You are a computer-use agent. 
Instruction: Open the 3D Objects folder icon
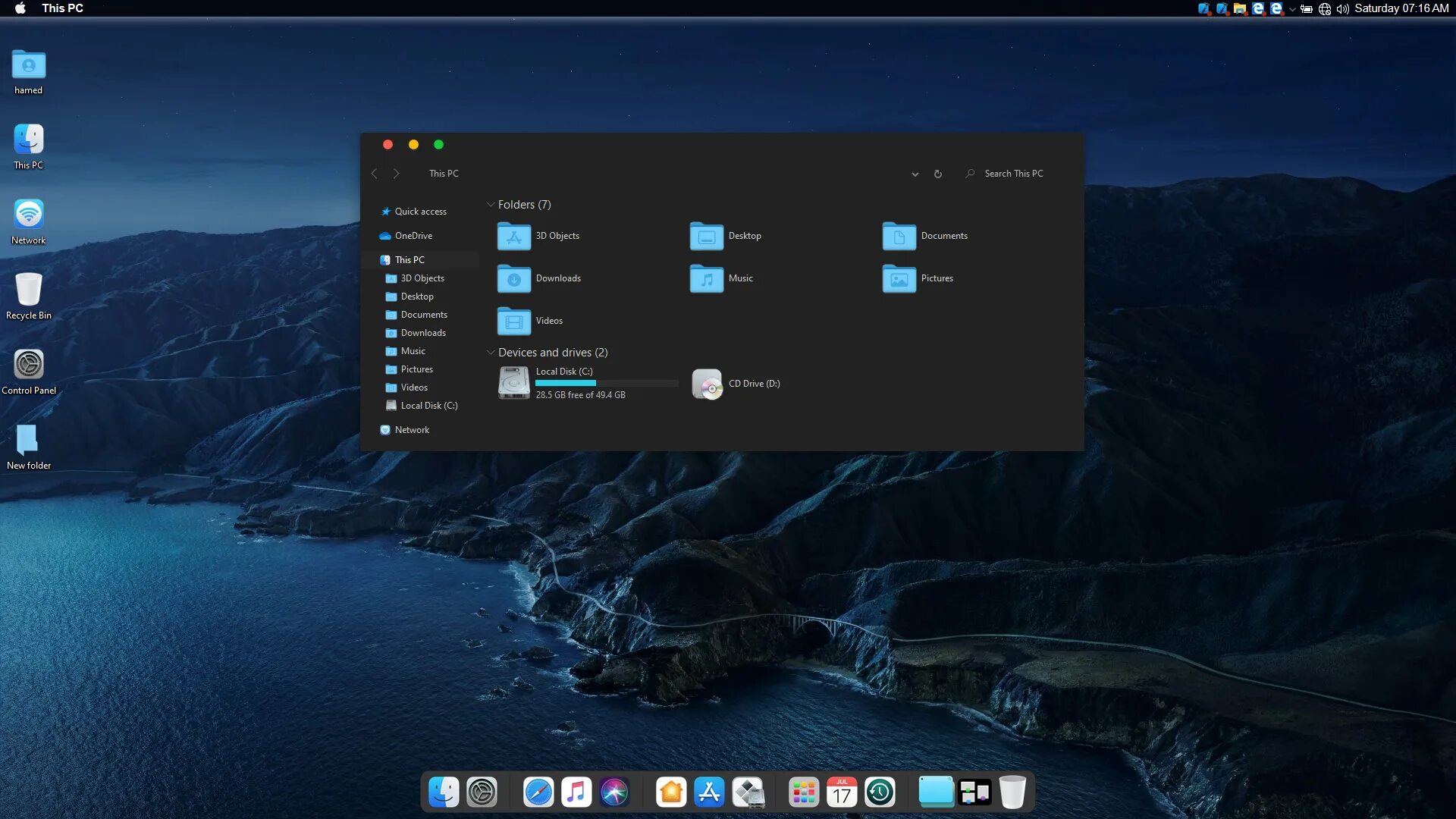coord(513,236)
